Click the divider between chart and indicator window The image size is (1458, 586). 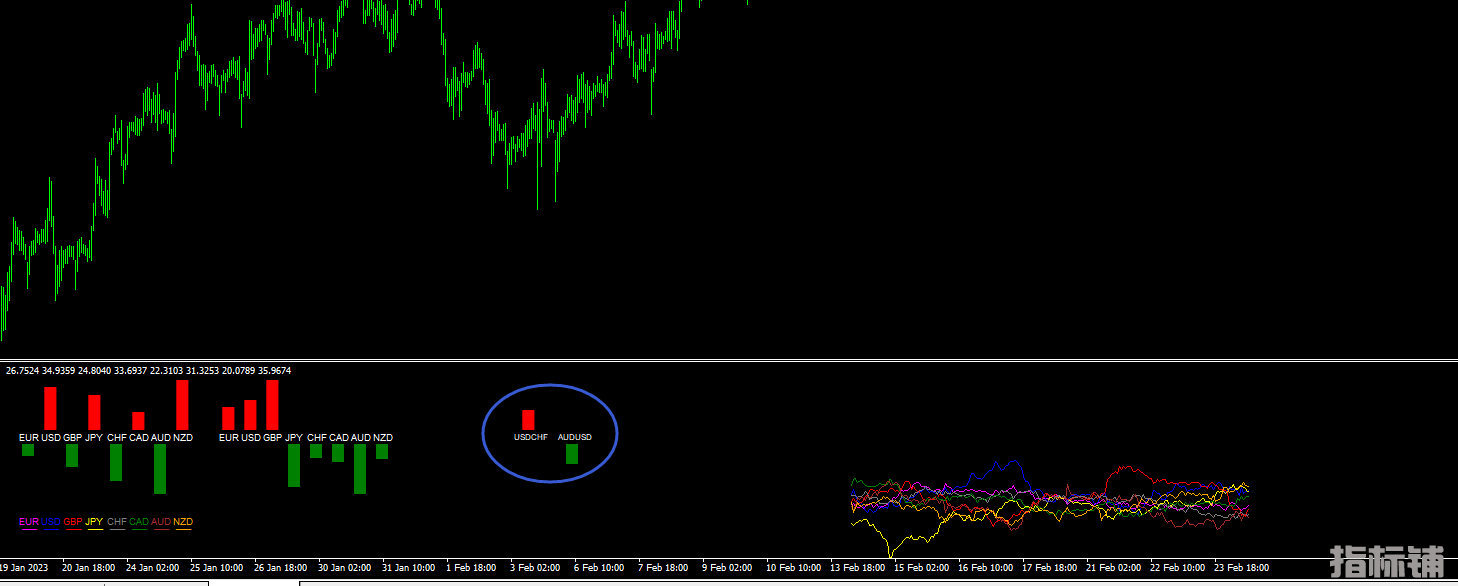click(x=729, y=359)
